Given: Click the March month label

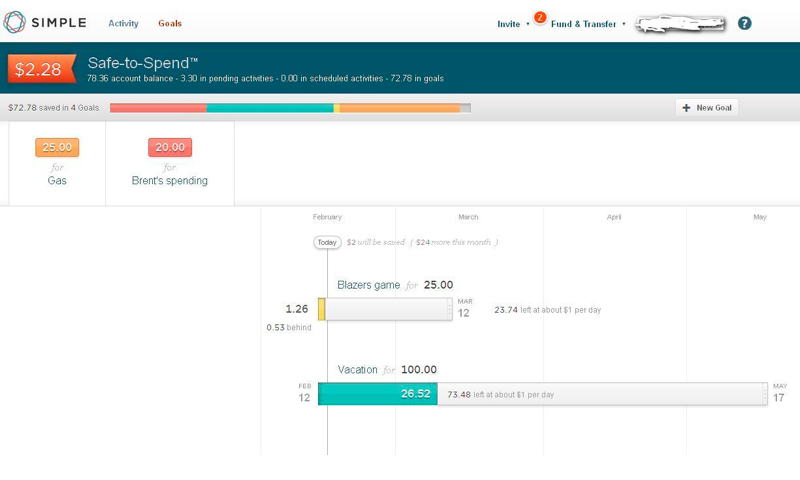Looking at the screenshot, I should pos(468,217).
